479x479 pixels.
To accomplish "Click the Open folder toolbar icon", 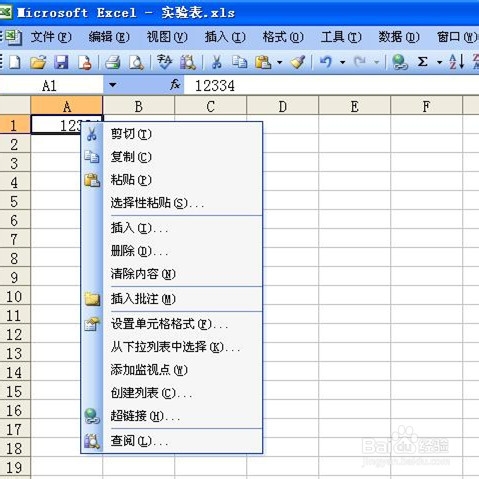I will pos(38,62).
